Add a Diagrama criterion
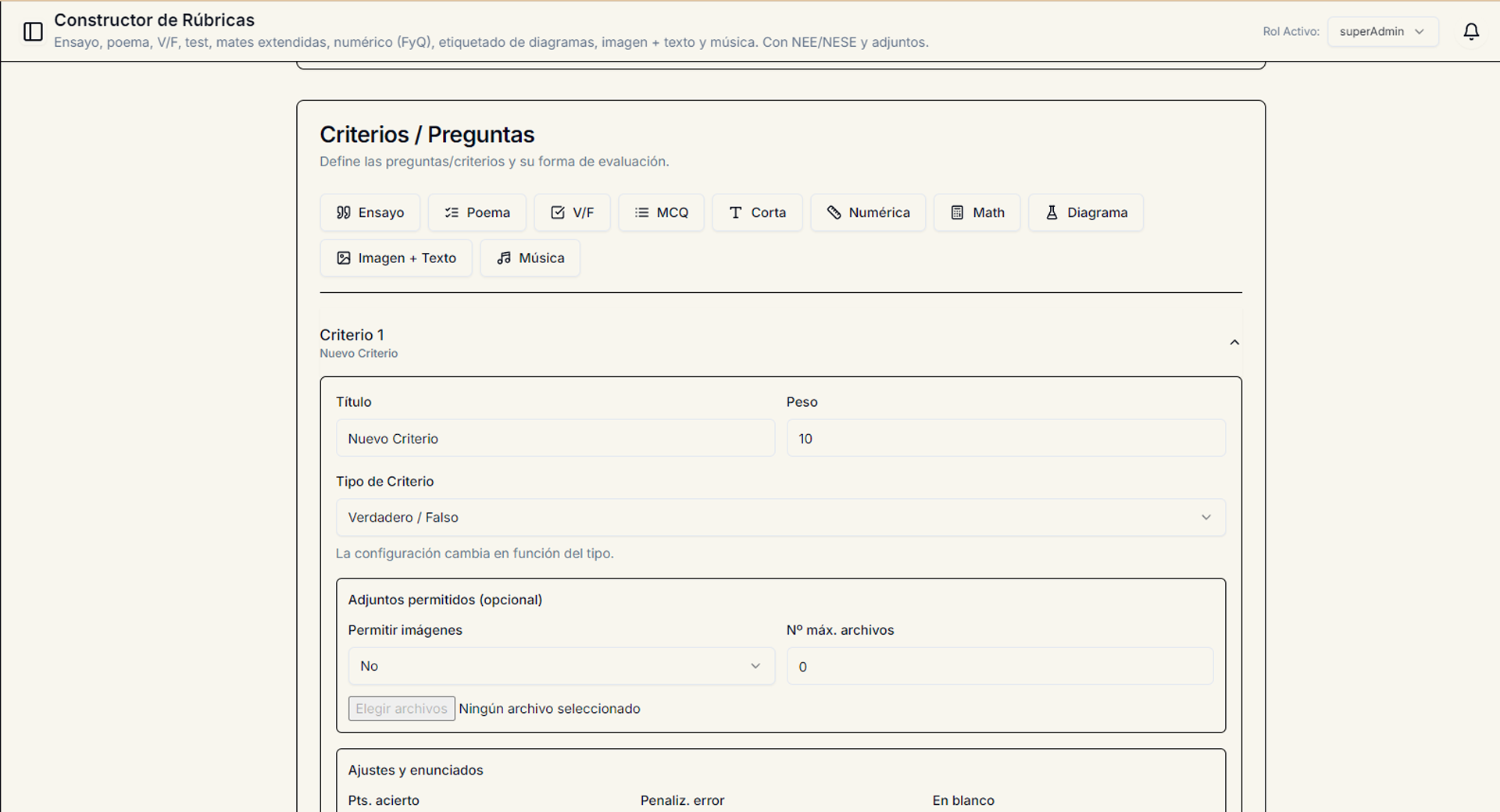 1085,212
